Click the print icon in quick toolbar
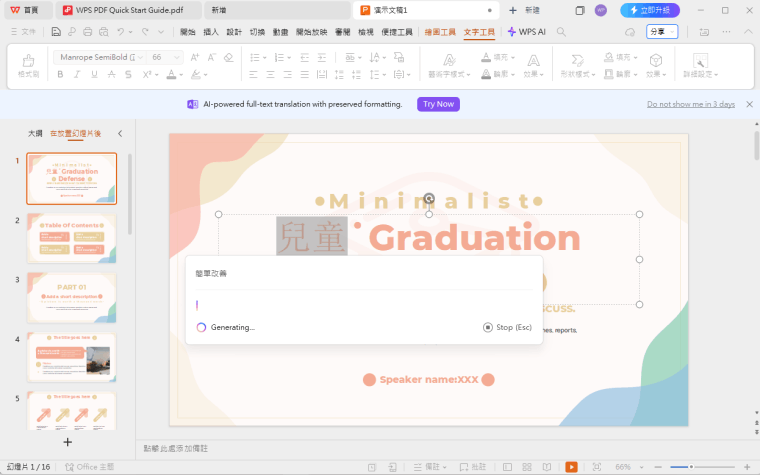Viewport: 760px width, 475px height. point(88,32)
